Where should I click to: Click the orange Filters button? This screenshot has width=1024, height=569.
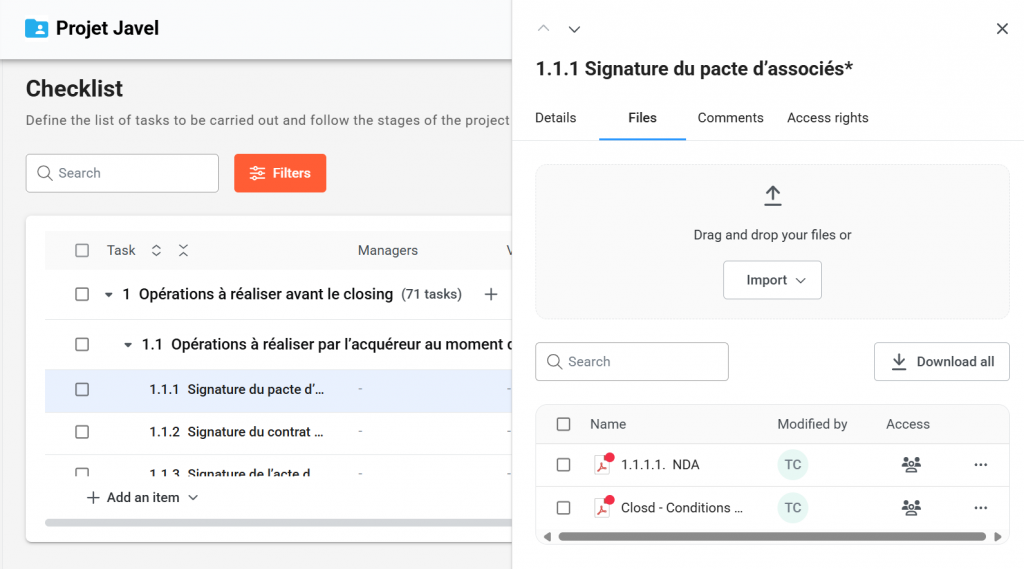pyautogui.click(x=280, y=173)
